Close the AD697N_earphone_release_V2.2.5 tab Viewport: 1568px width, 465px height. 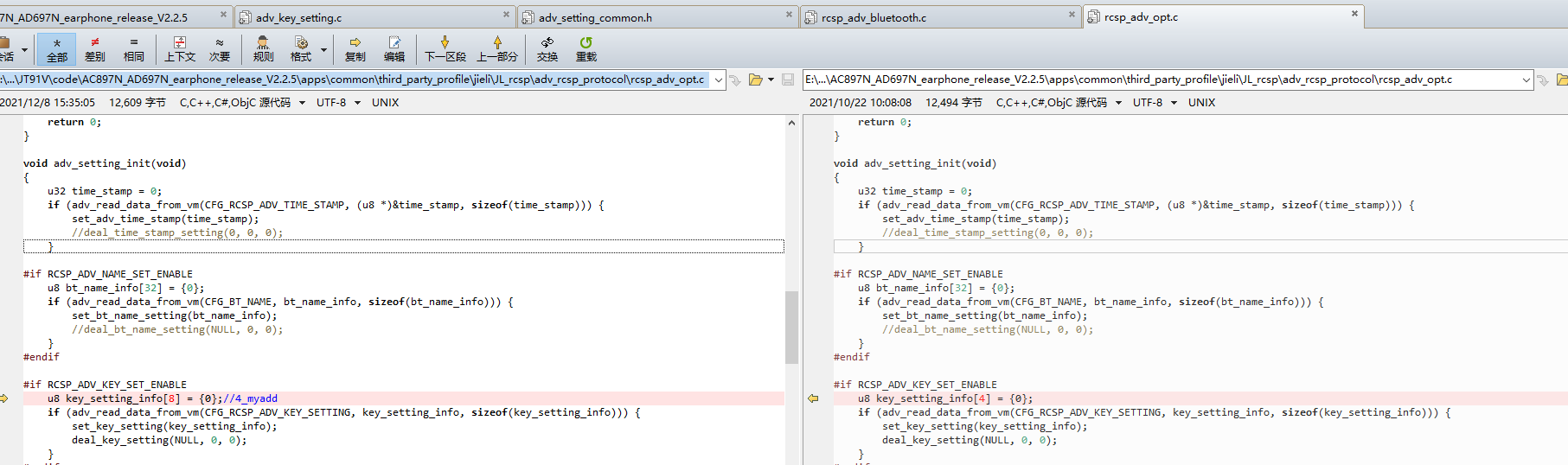click(223, 15)
